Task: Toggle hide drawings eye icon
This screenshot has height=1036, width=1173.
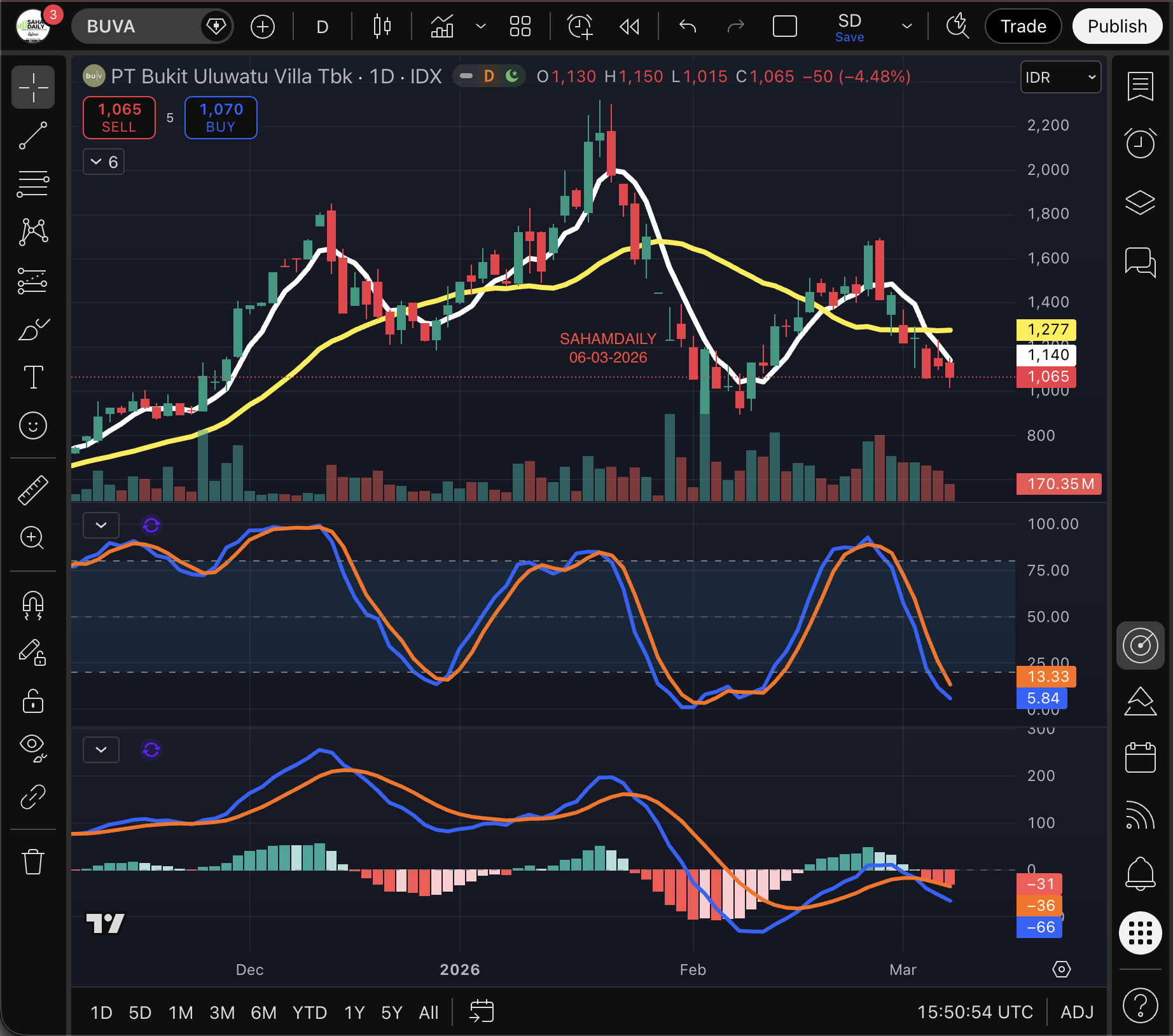Action: click(33, 747)
